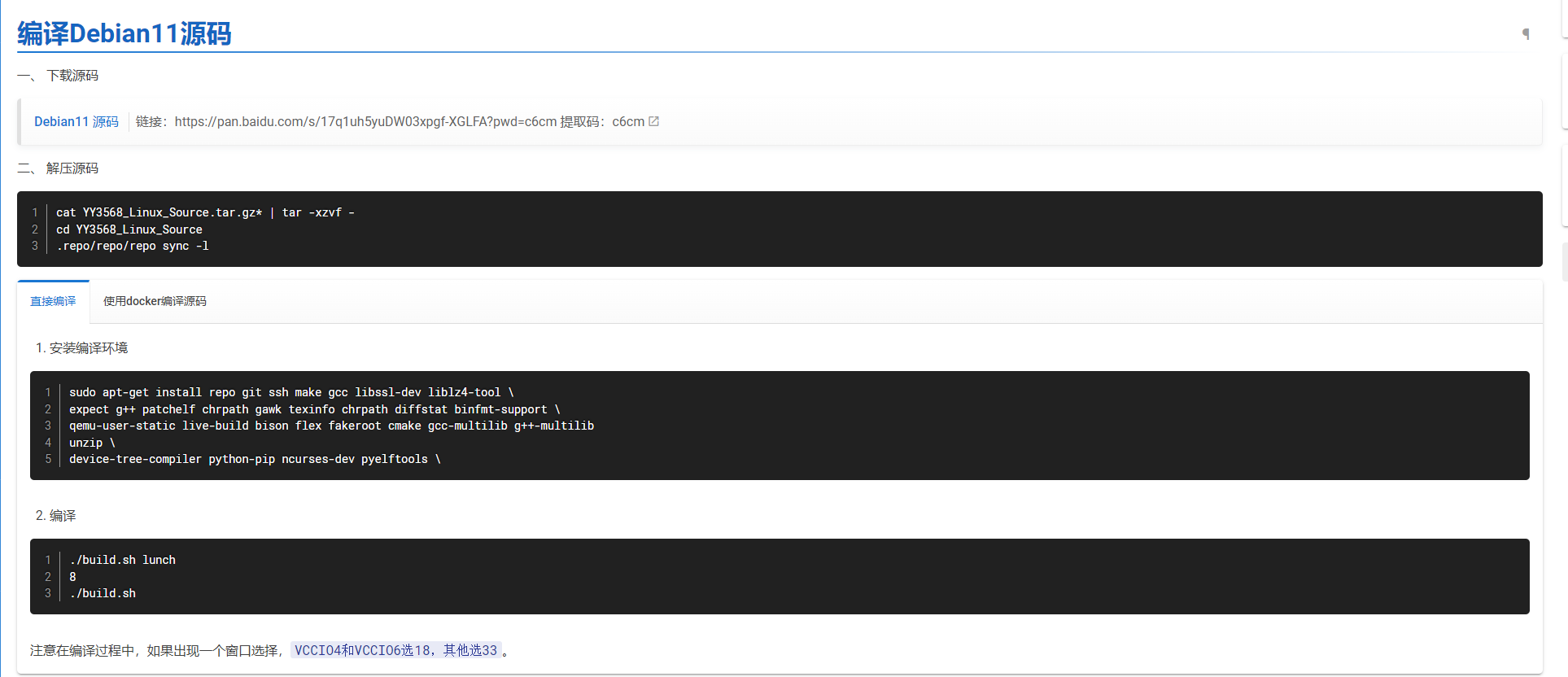Click the '.repo/repo/repo sync -l' code line

(x=132, y=246)
